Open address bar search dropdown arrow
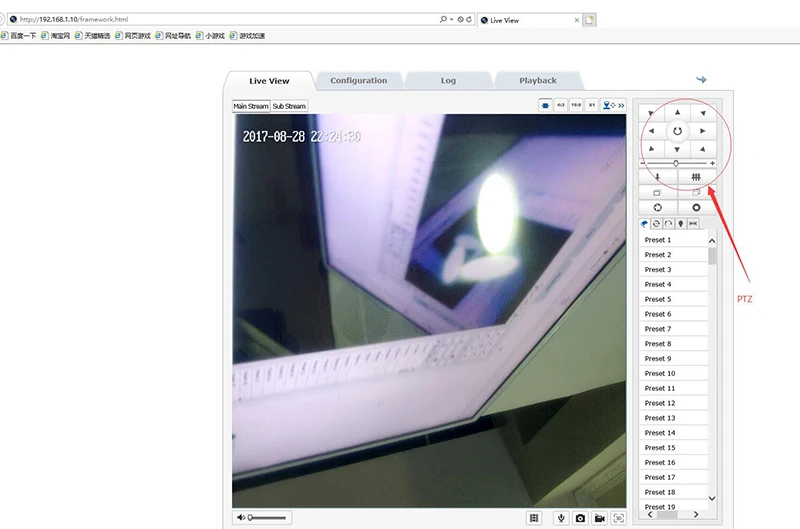The height and width of the screenshot is (529, 800). [x=452, y=19]
